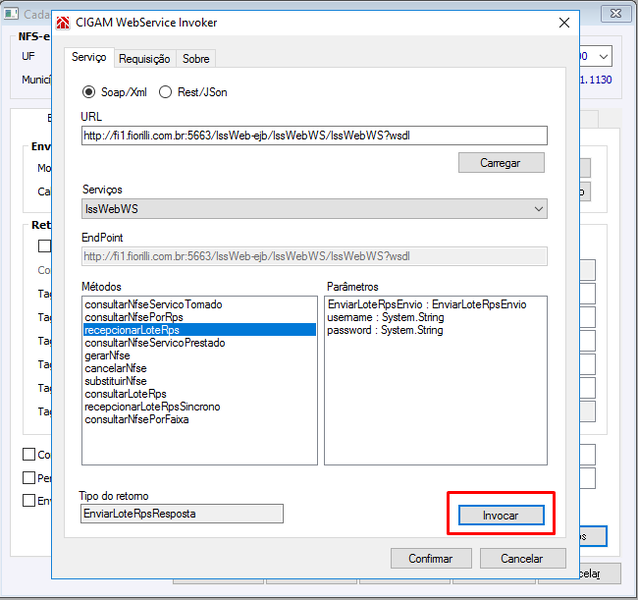The width and height of the screenshot is (638, 600).
Task: Select method recepcionarLoteRps
Action: [x=199, y=330]
